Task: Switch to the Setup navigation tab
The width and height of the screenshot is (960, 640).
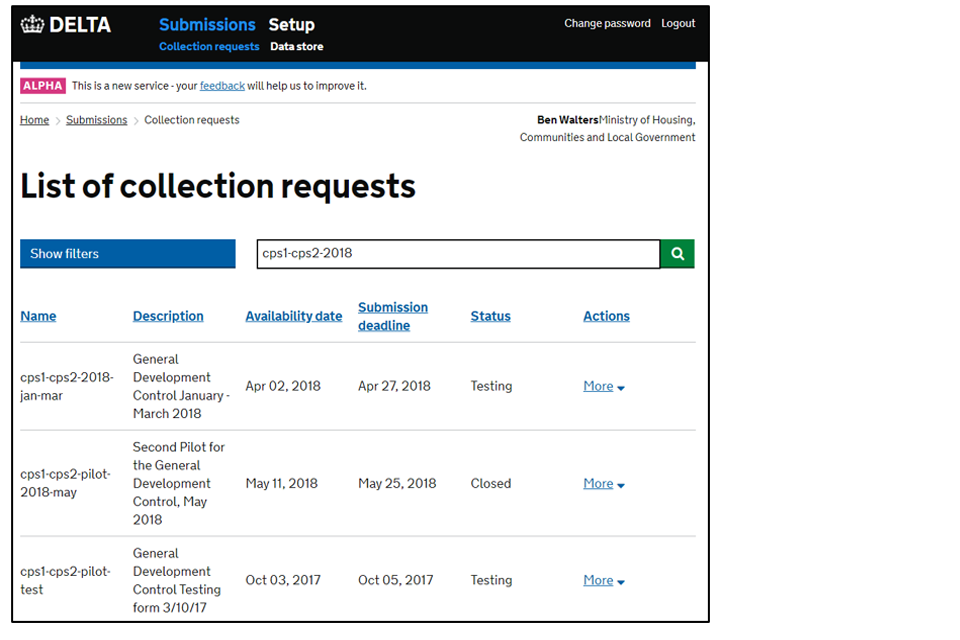Action: point(291,25)
